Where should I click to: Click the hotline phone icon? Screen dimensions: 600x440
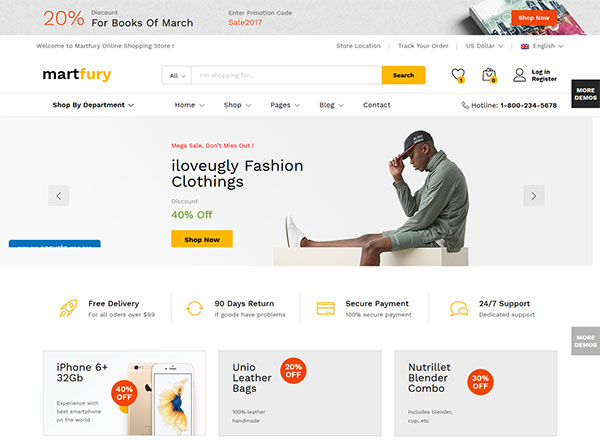click(465, 105)
